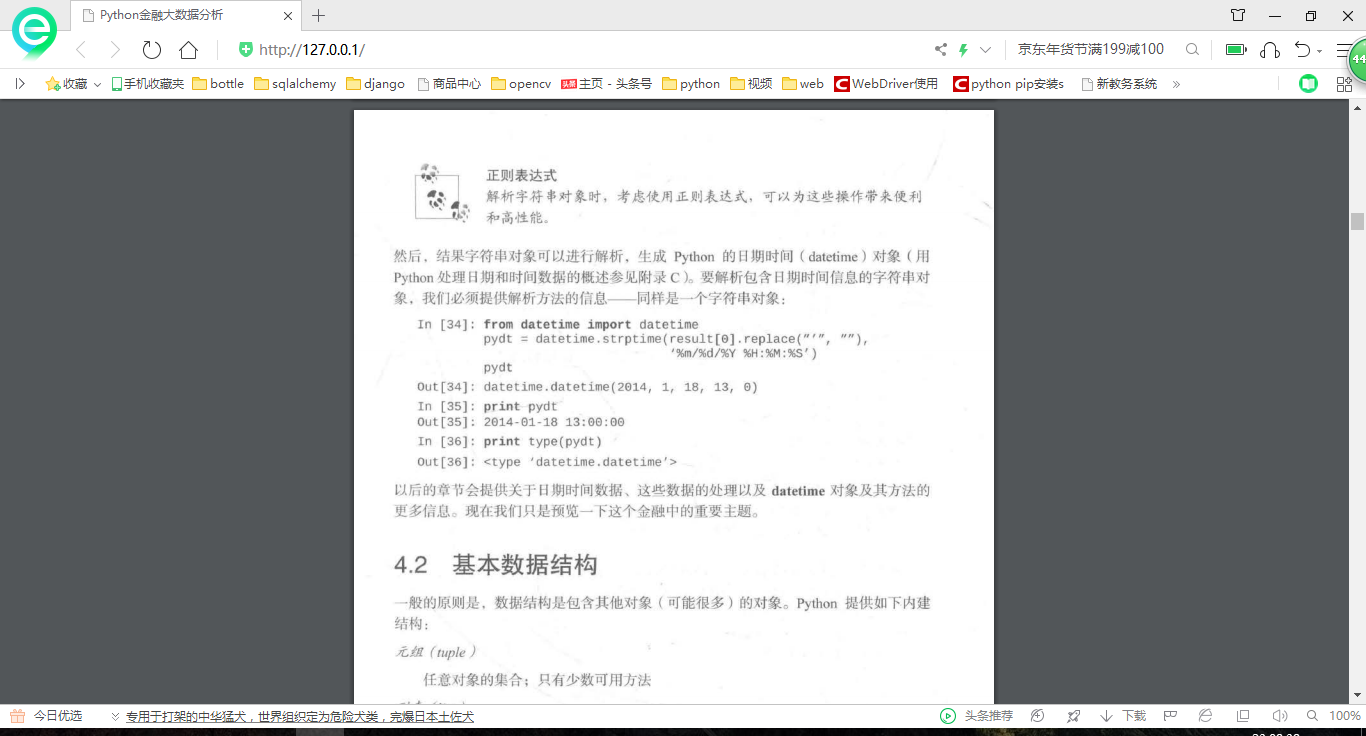Go back with the back arrow
Screen dimensions: 1366x736
[x=82, y=50]
